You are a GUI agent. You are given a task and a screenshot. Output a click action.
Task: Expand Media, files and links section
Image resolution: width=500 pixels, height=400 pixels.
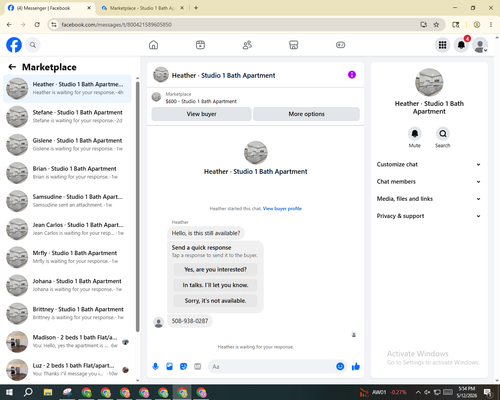(x=429, y=199)
